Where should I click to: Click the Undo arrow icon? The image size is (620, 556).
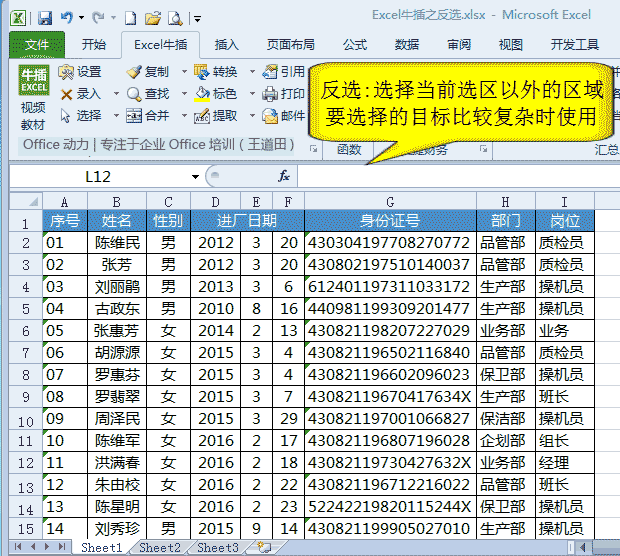tap(66, 17)
